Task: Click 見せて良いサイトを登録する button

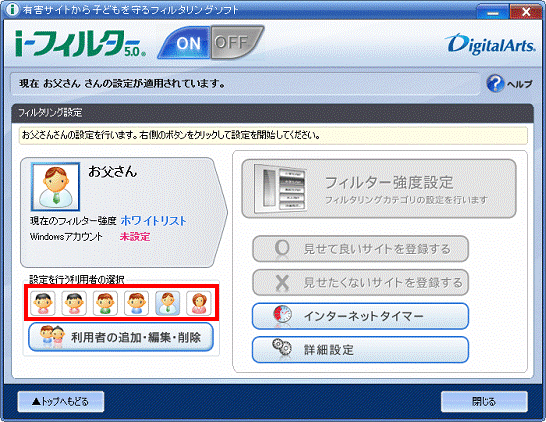Action: click(x=360, y=249)
